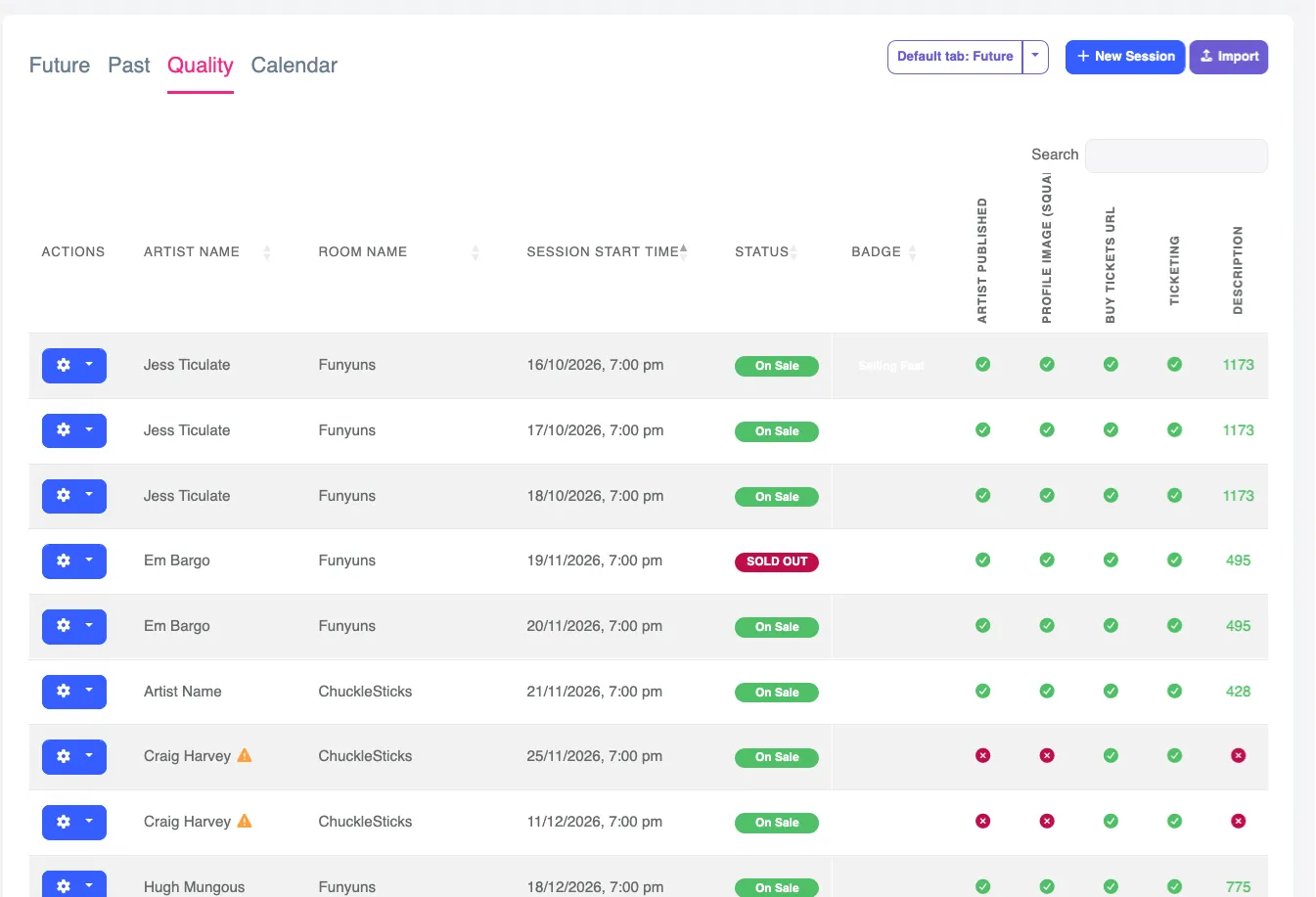Screen dimensions: 1316x897
Task: Switch to the Future tab
Action: [x=60, y=66]
